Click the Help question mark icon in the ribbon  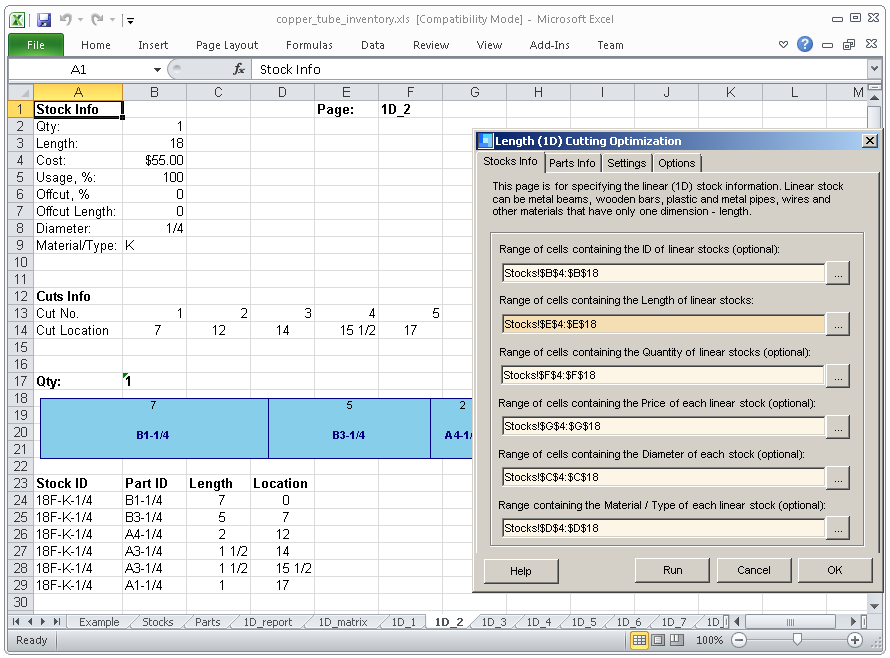(805, 44)
